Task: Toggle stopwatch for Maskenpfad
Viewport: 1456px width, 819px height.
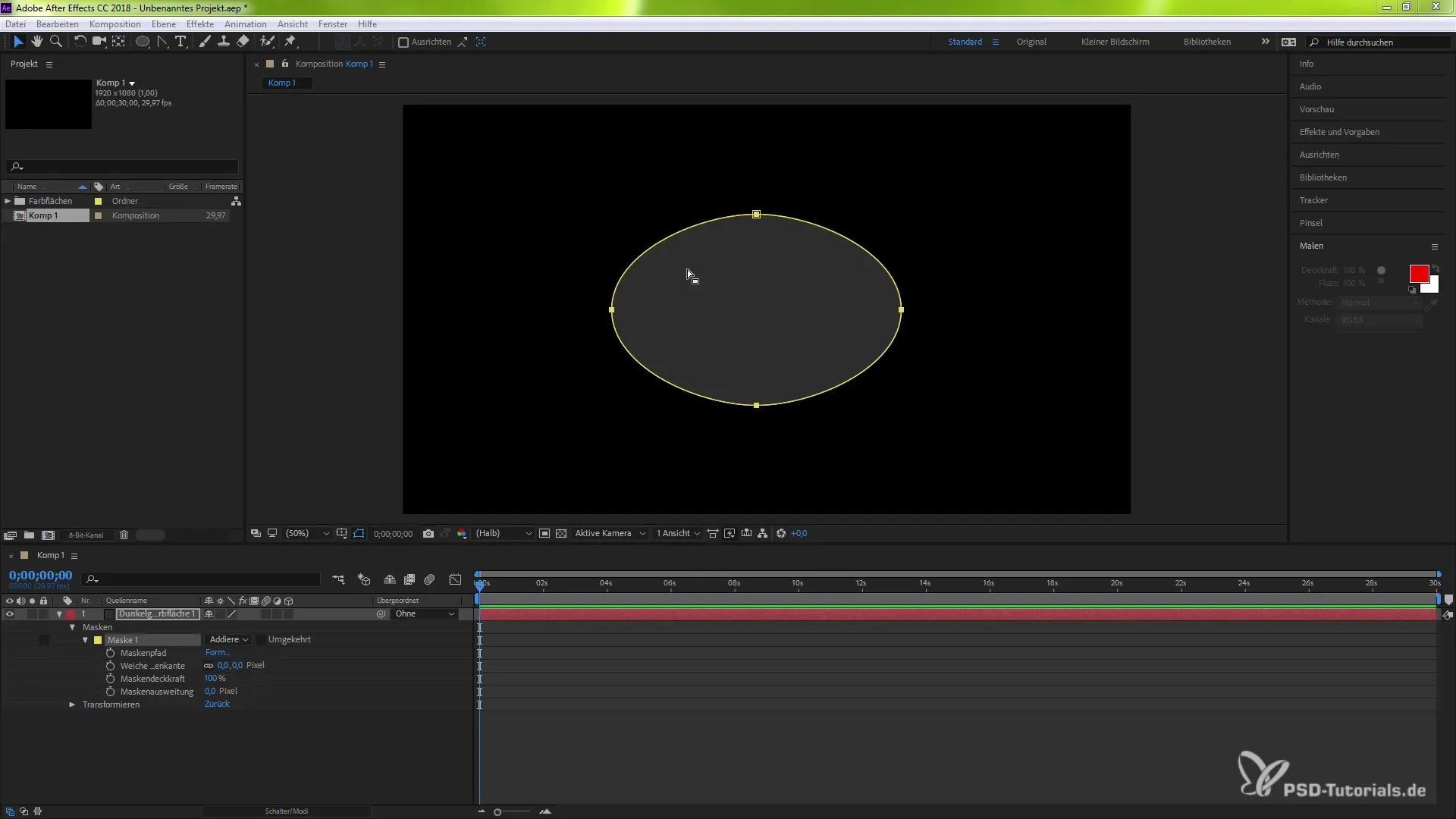Action: click(111, 653)
